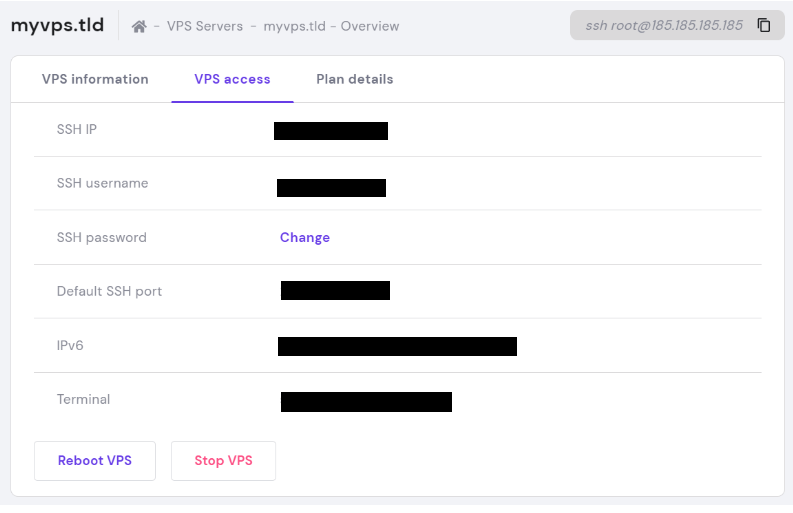Click the redacted Default SSH port value
The image size is (793, 513).
coord(335,290)
